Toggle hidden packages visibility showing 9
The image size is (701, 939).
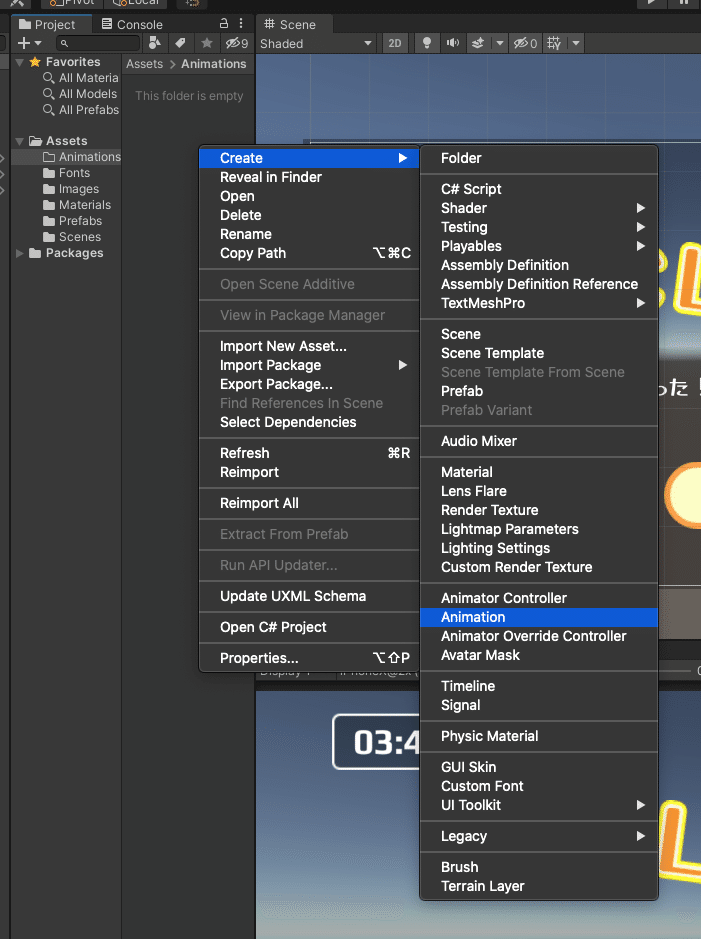(236, 43)
